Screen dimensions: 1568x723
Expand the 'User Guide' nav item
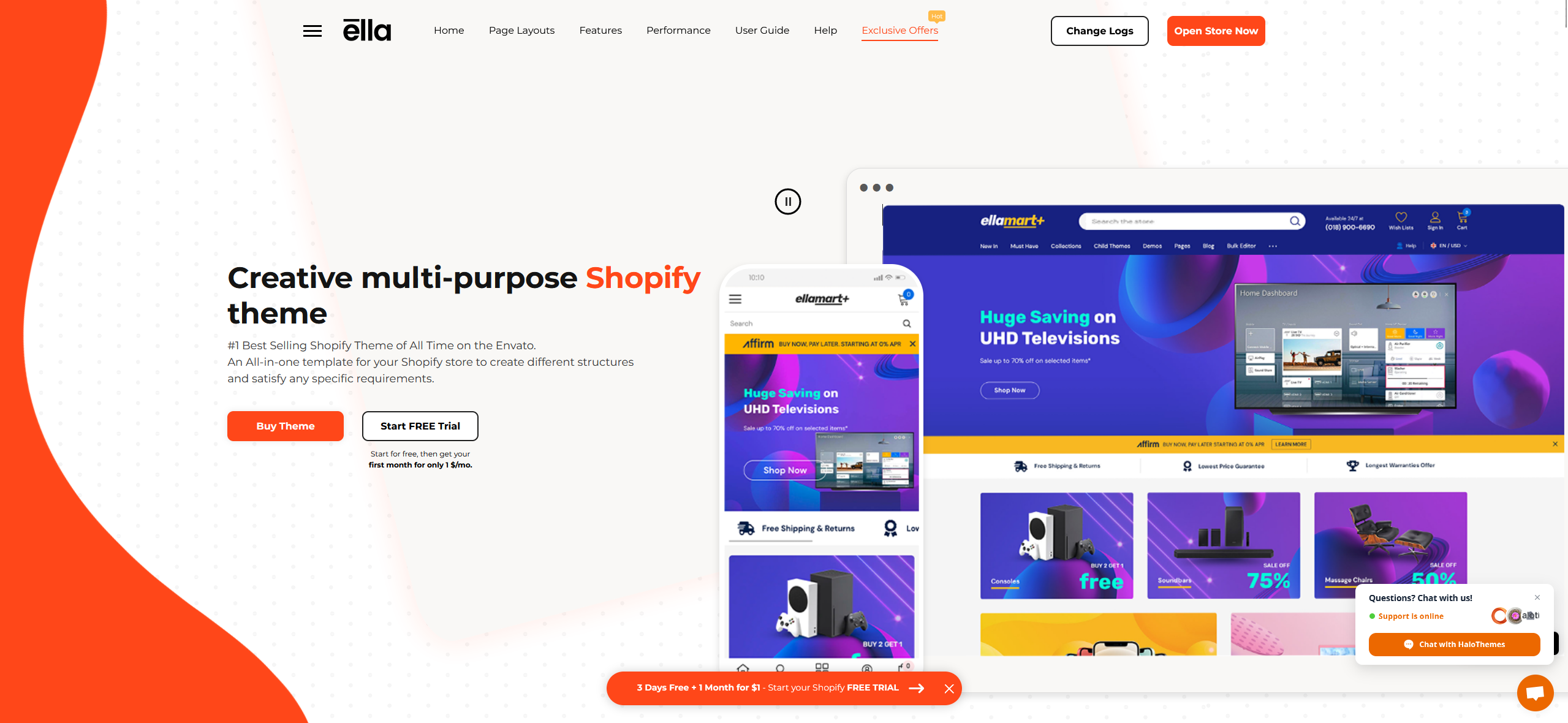(762, 30)
